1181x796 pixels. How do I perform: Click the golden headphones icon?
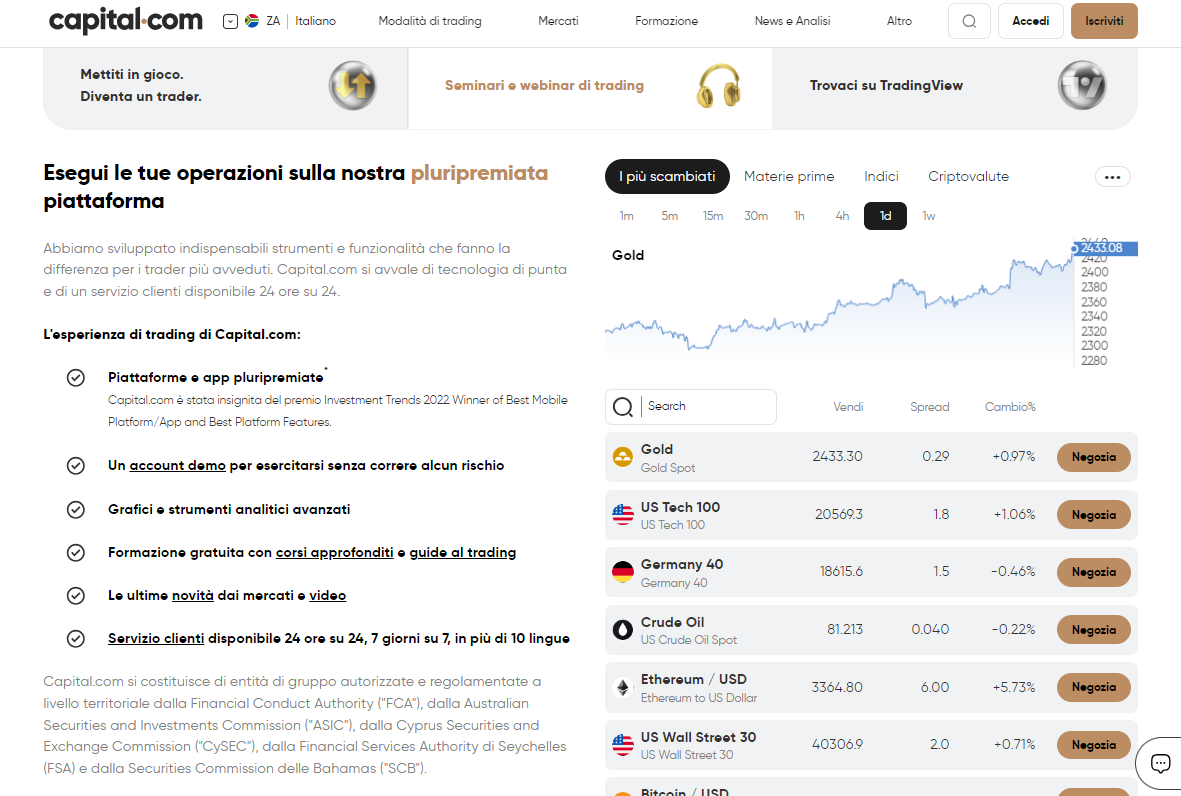[719, 85]
